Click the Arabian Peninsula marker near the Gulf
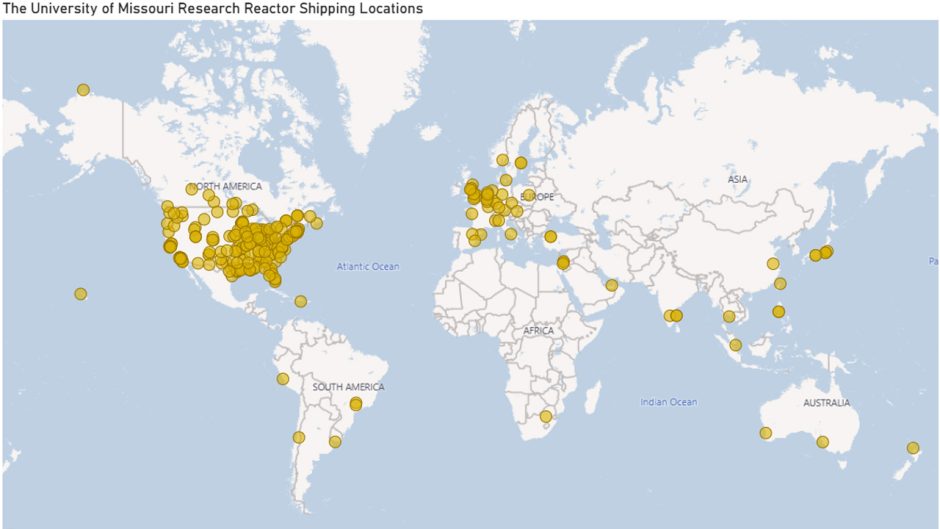Viewport: 940px width, 529px height. pyautogui.click(x=612, y=286)
